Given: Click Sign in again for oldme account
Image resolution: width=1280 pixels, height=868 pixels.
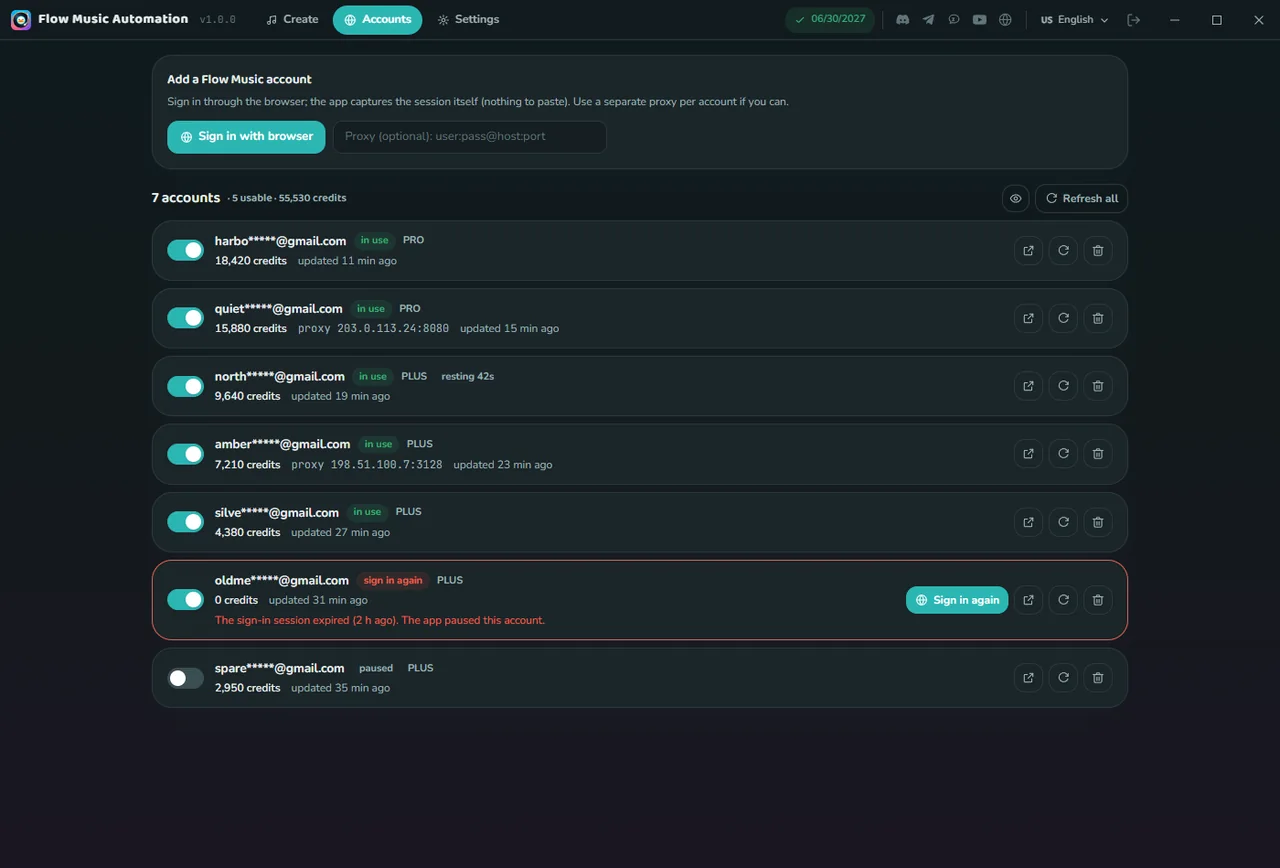Looking at the screenshot, I should point(957,600).
